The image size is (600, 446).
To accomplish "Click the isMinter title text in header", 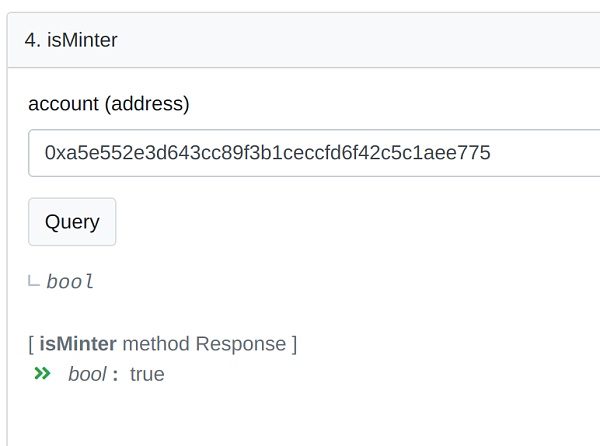I will tap(82, 40).
